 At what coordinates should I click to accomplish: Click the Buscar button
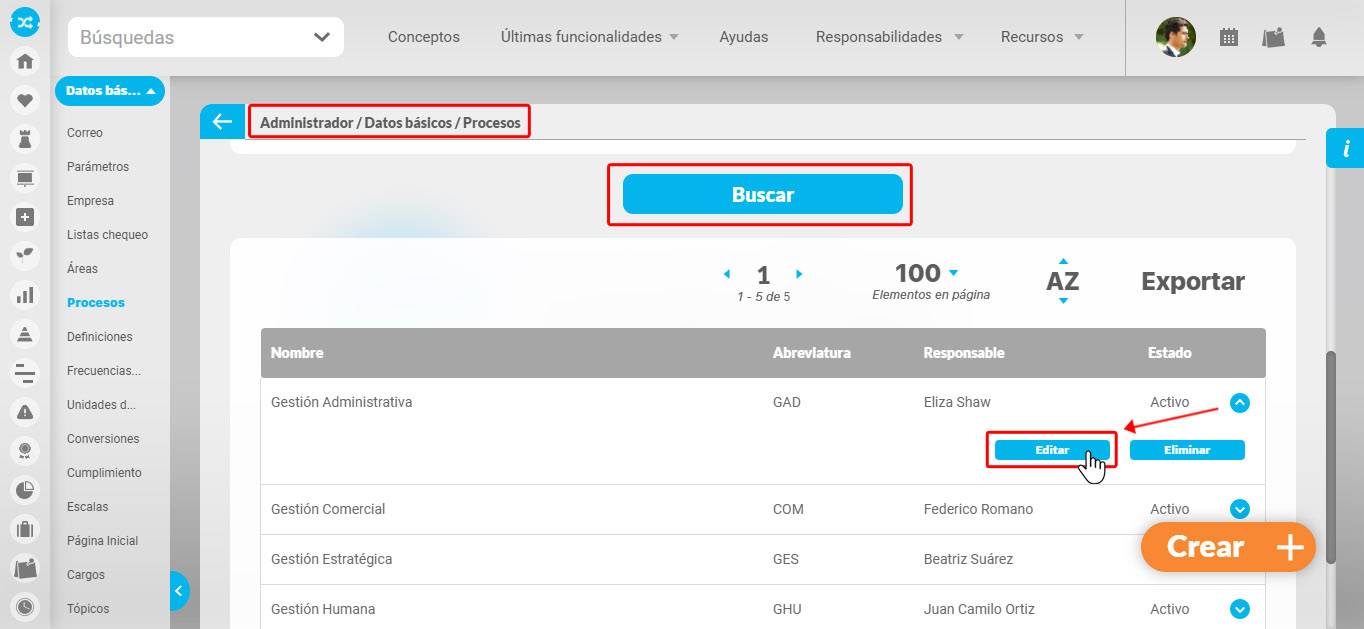click(x=762, y=194)
